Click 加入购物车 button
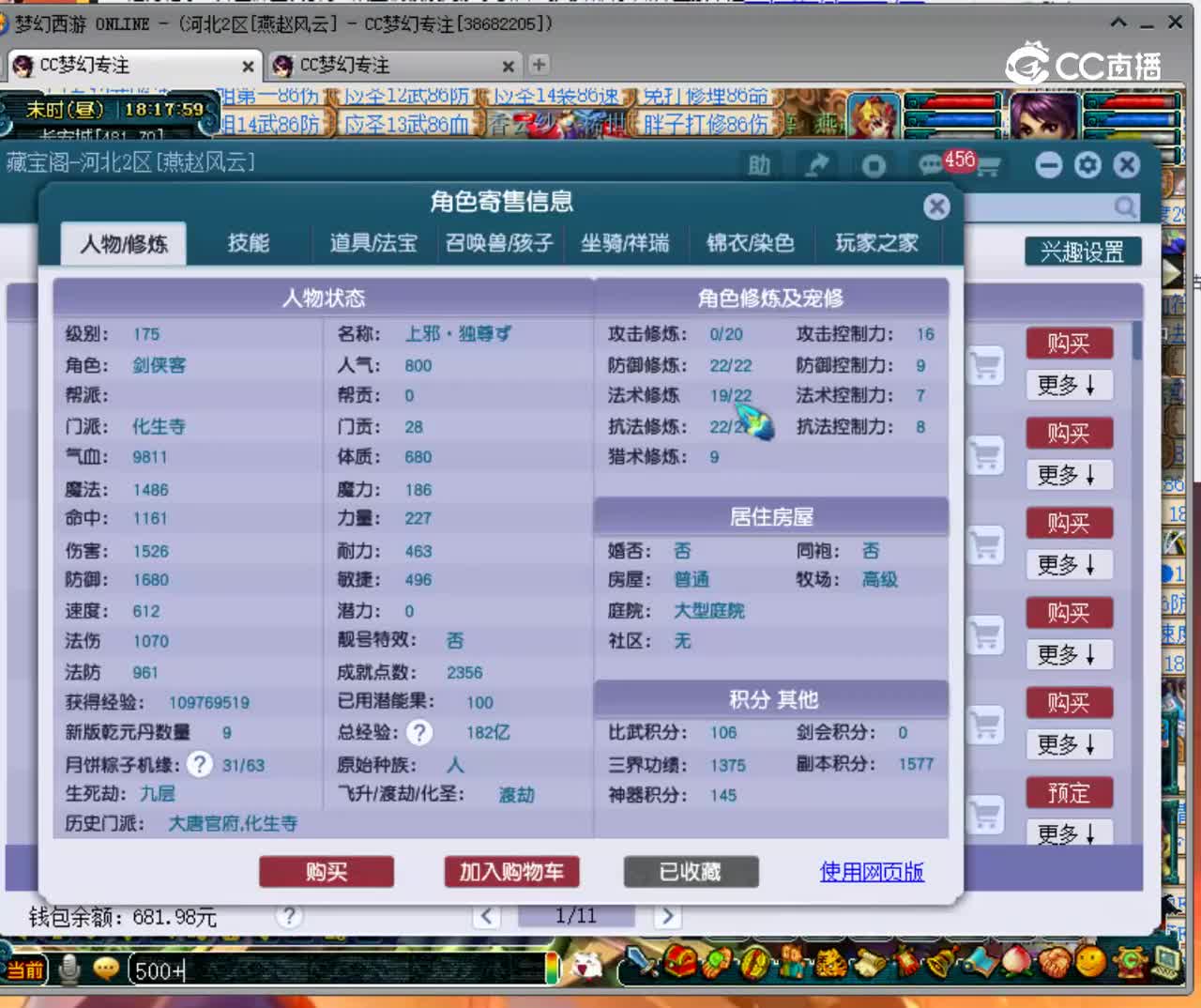The width and height of the screenshot is (1201, 1008). coord(511,872)
